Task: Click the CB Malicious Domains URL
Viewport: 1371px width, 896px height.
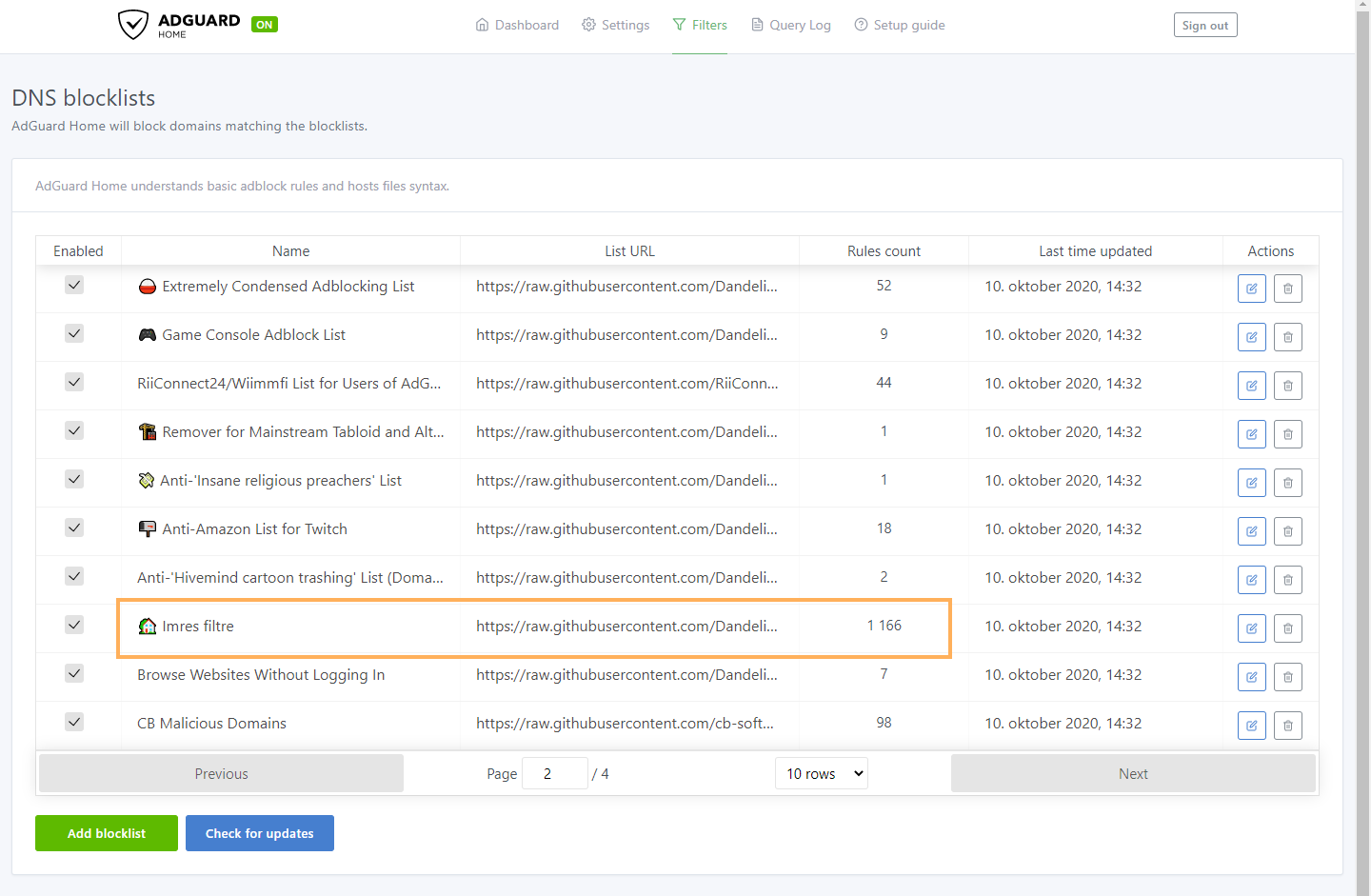Action: pos(625,723)
